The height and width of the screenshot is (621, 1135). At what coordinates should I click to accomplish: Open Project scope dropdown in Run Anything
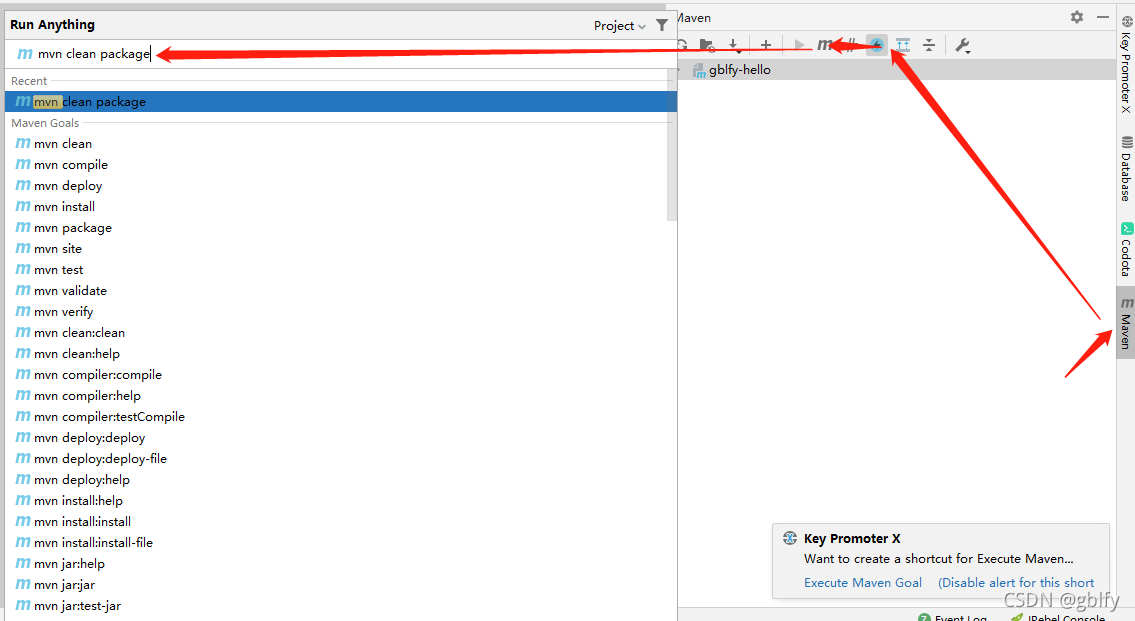tap(620, 25)
